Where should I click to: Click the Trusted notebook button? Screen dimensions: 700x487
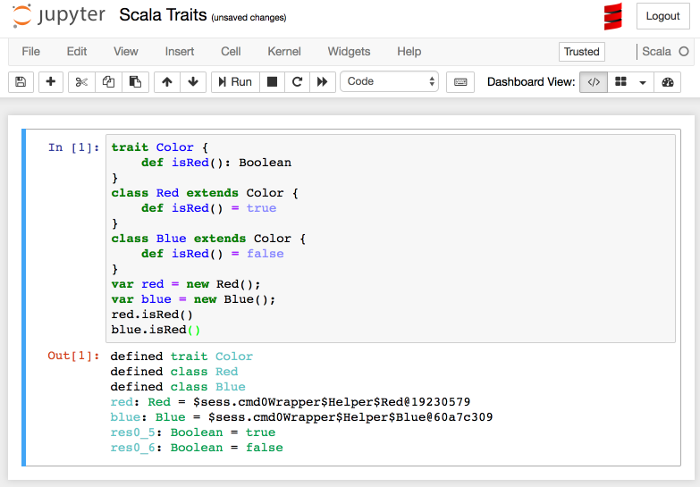coord(582,52)
